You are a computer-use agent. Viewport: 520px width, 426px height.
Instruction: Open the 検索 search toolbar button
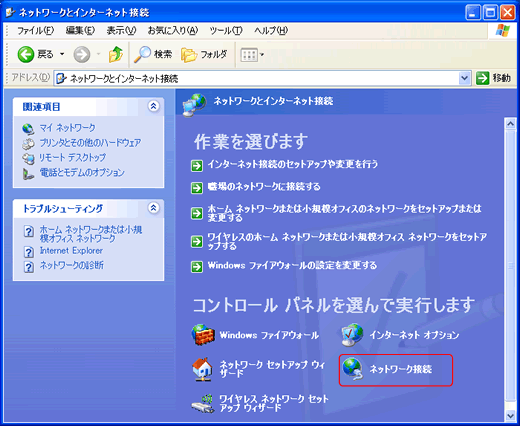pyautogui.click(x=153, y=54)
